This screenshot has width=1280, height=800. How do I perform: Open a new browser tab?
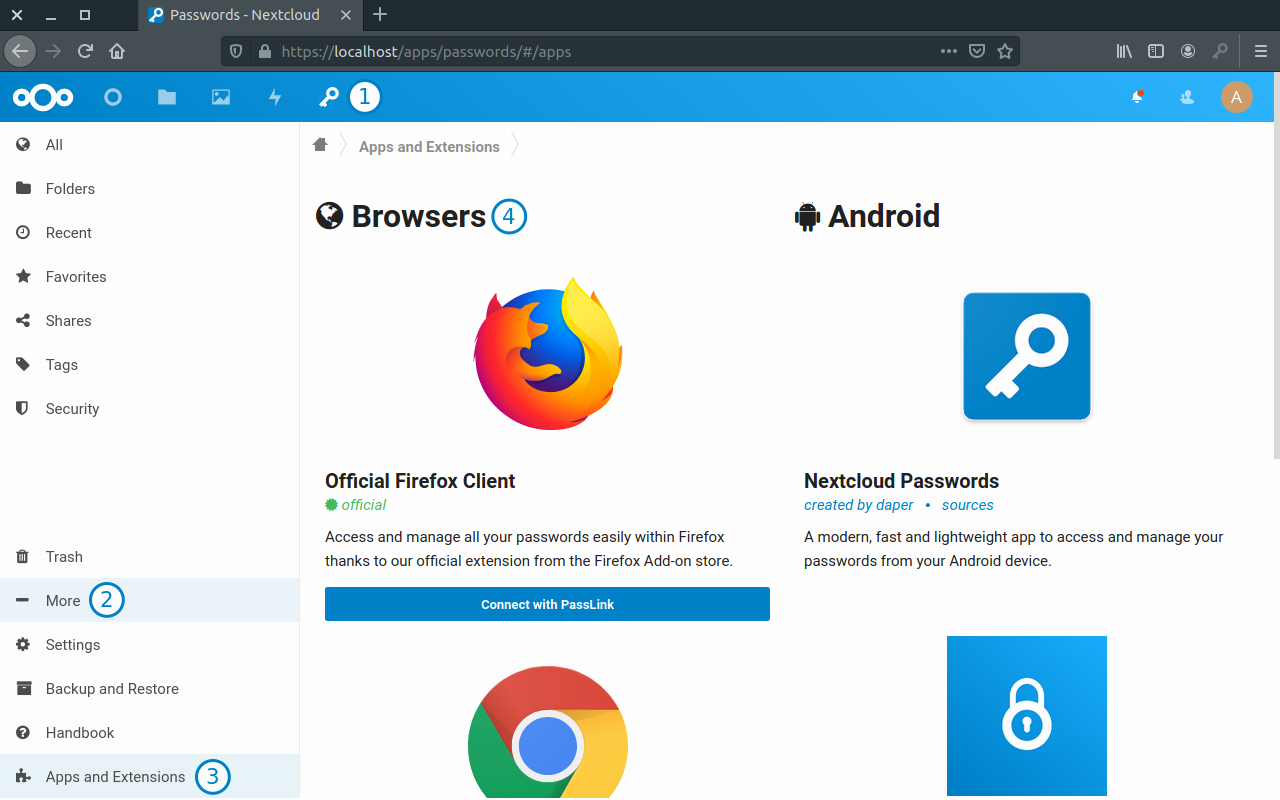[380, 15]
